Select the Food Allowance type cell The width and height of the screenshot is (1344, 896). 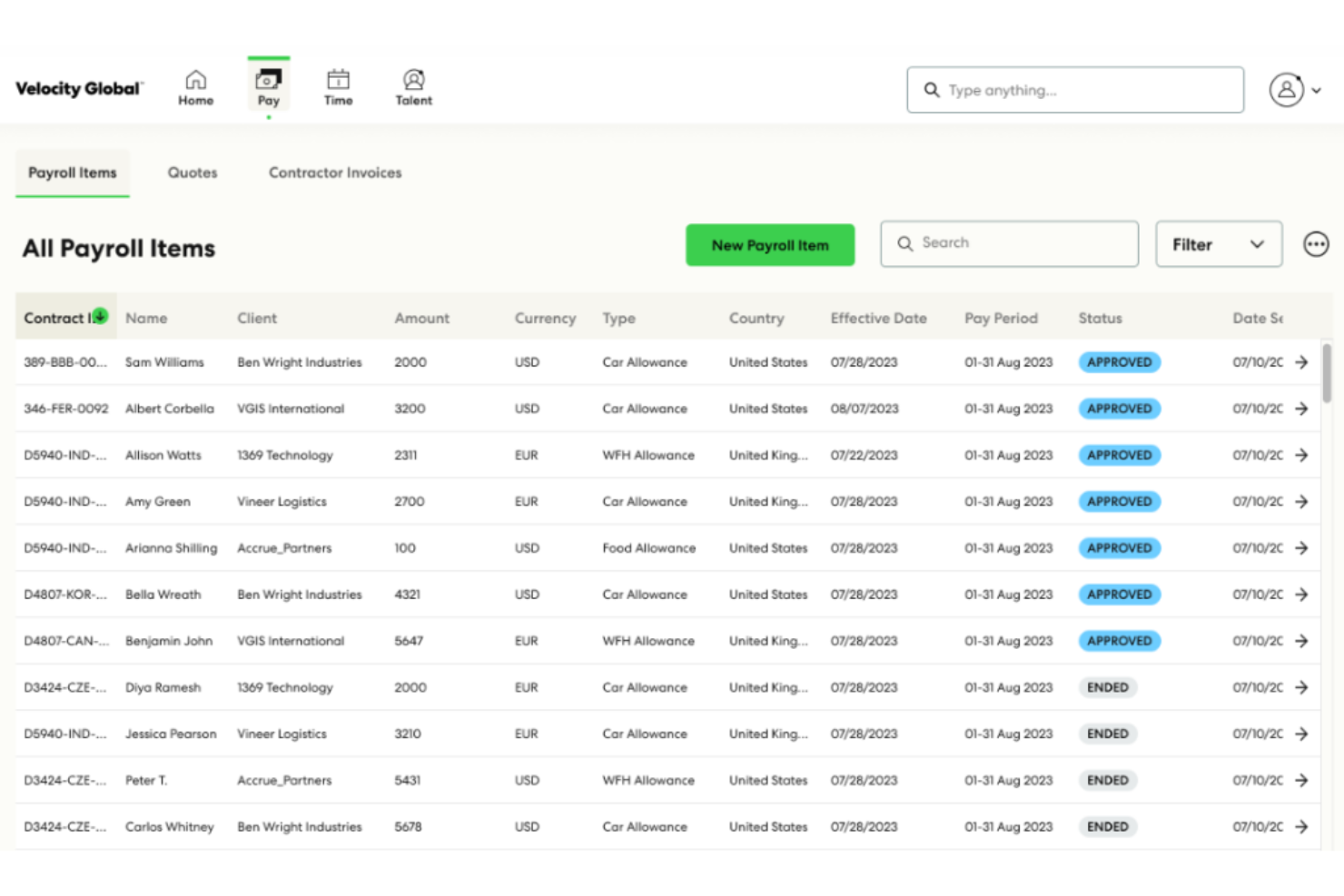[648, 548]
